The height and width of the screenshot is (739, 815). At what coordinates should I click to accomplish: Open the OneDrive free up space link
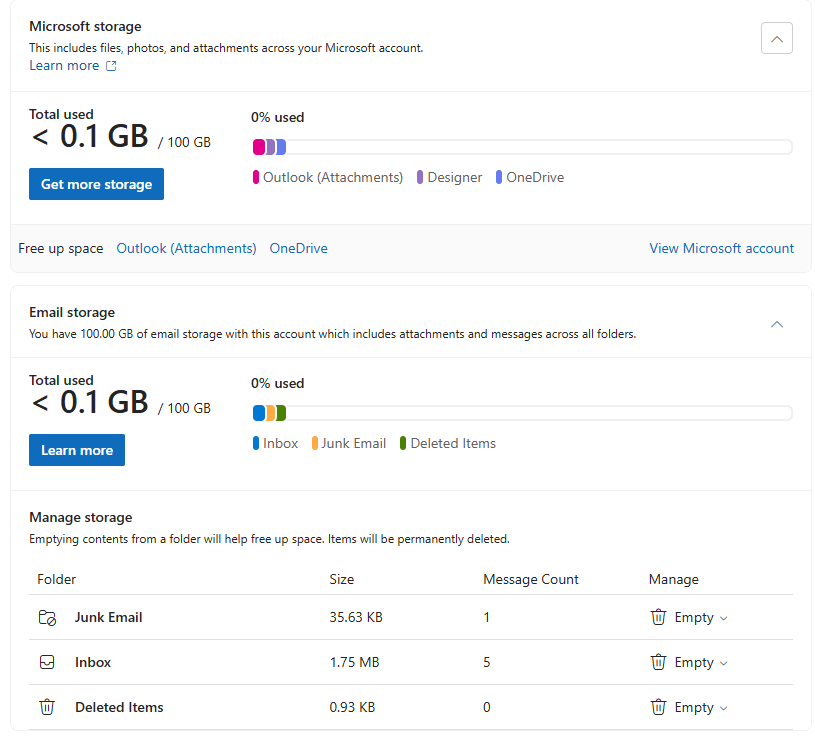(x=298, y=248)
